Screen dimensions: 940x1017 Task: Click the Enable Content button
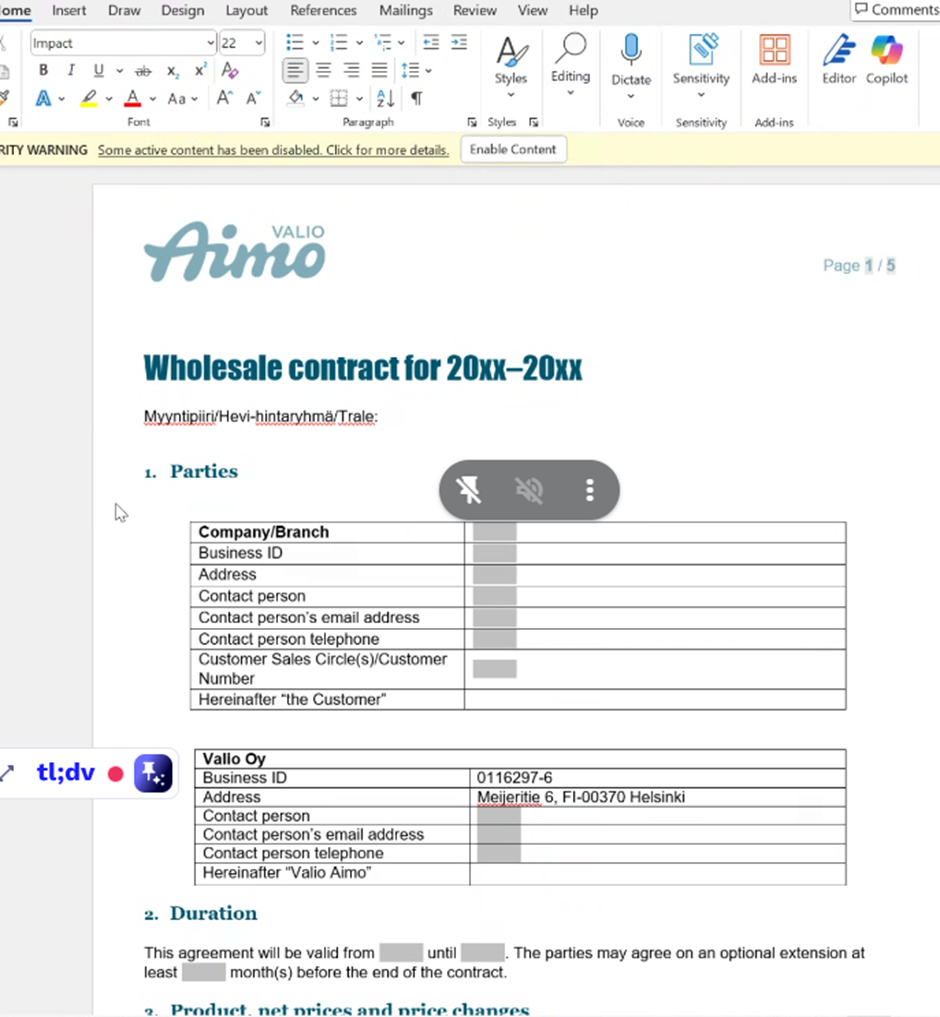(x=513, y=149)
